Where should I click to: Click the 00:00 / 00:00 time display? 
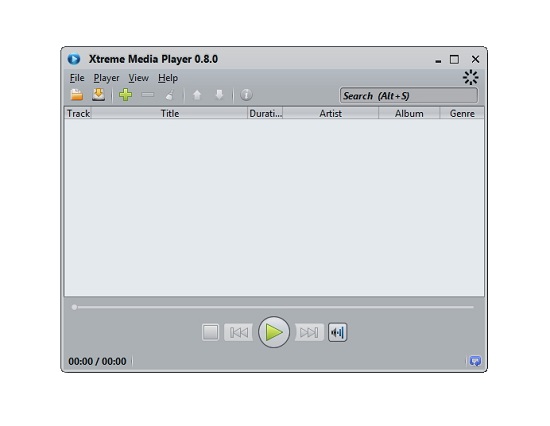point(97,361)
